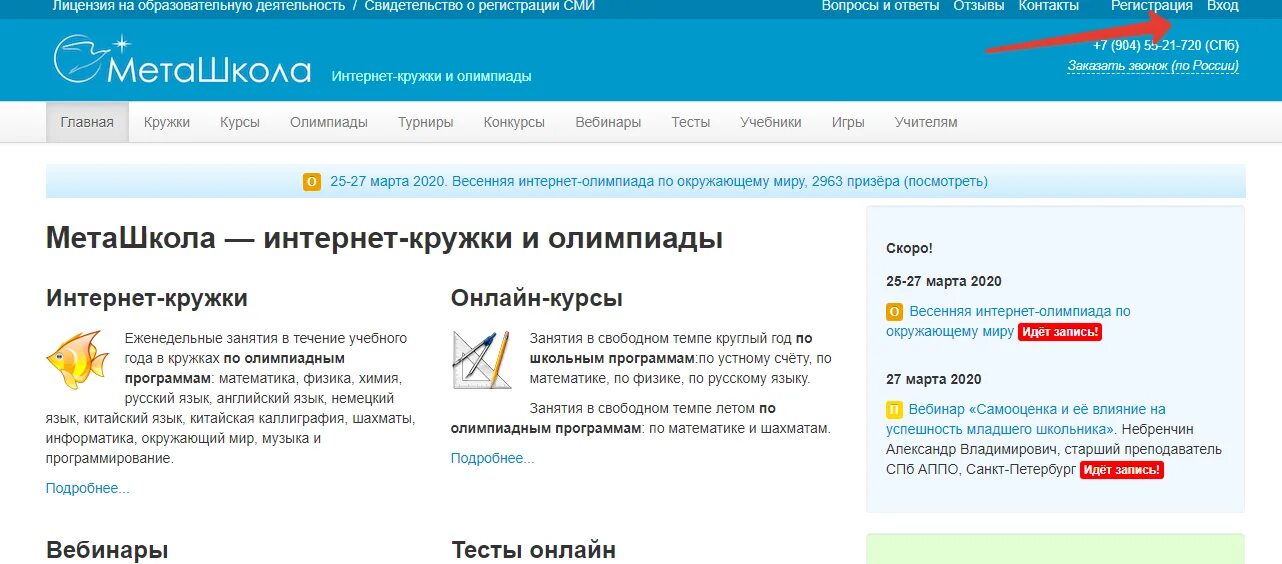Click the Онлайн-курсы heading
The height and width of the screenshot is (564, 1282).
tap(537, 298)
